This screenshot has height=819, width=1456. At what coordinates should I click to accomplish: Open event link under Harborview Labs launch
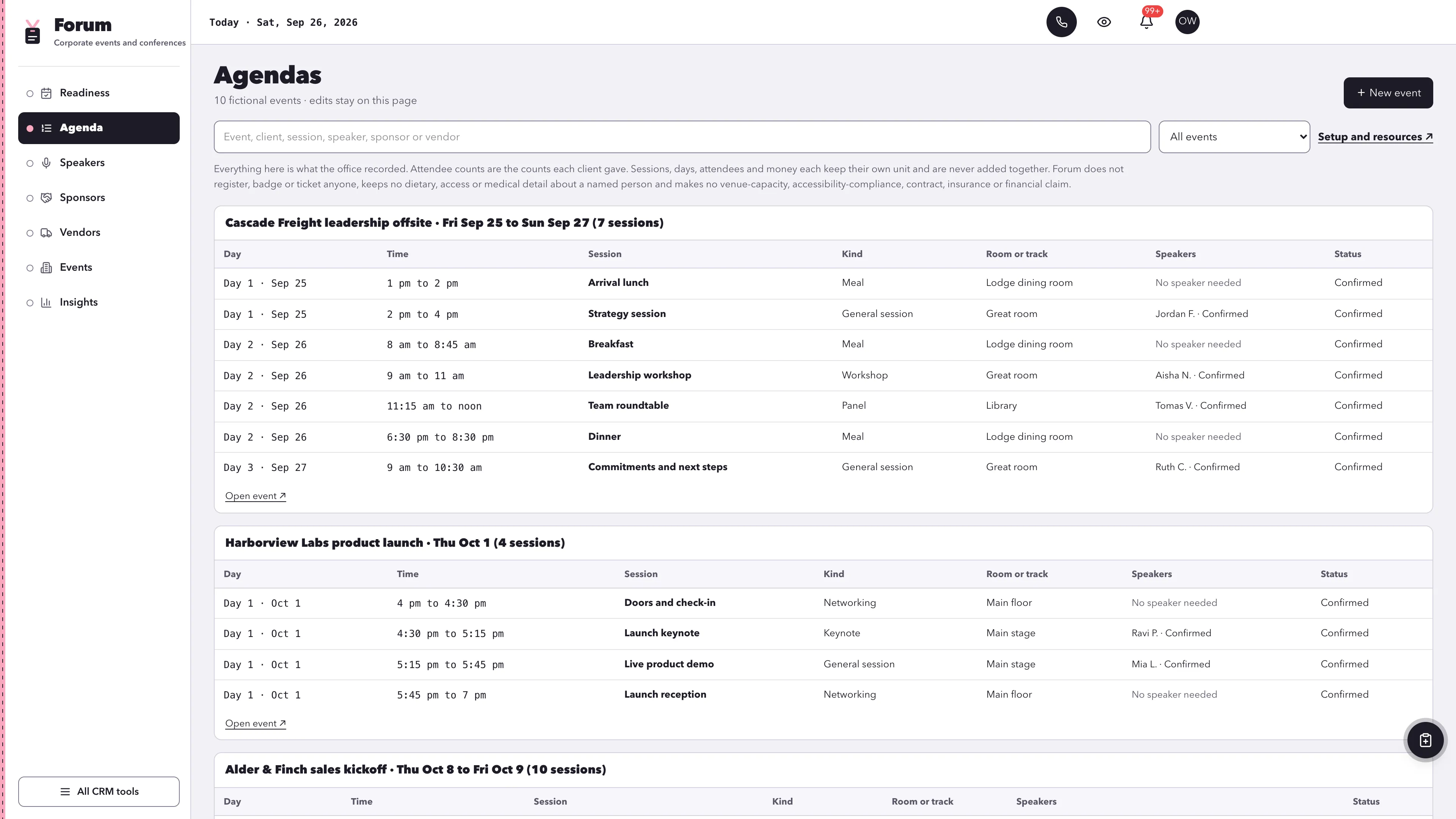click(x=256, y=723)
